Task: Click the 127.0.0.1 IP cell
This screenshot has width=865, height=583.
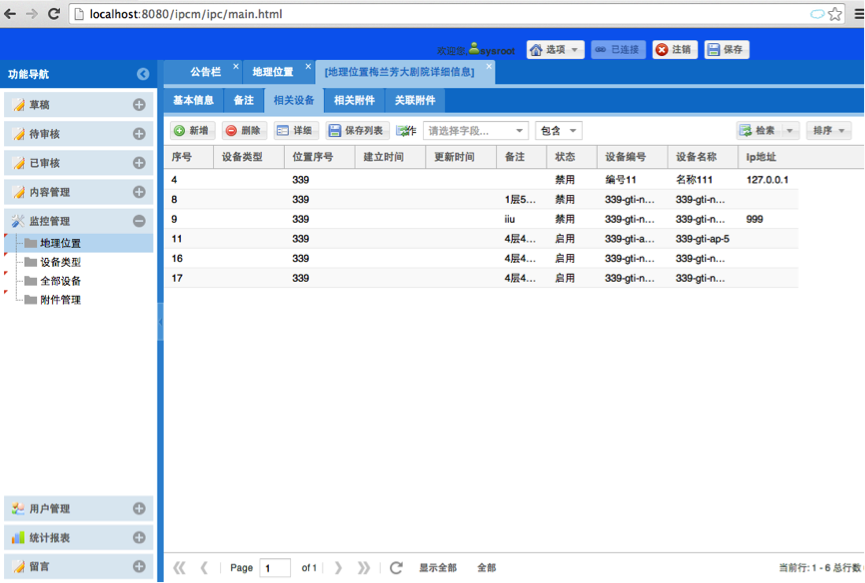Action: pyautogui.click(x=767, y=180)
